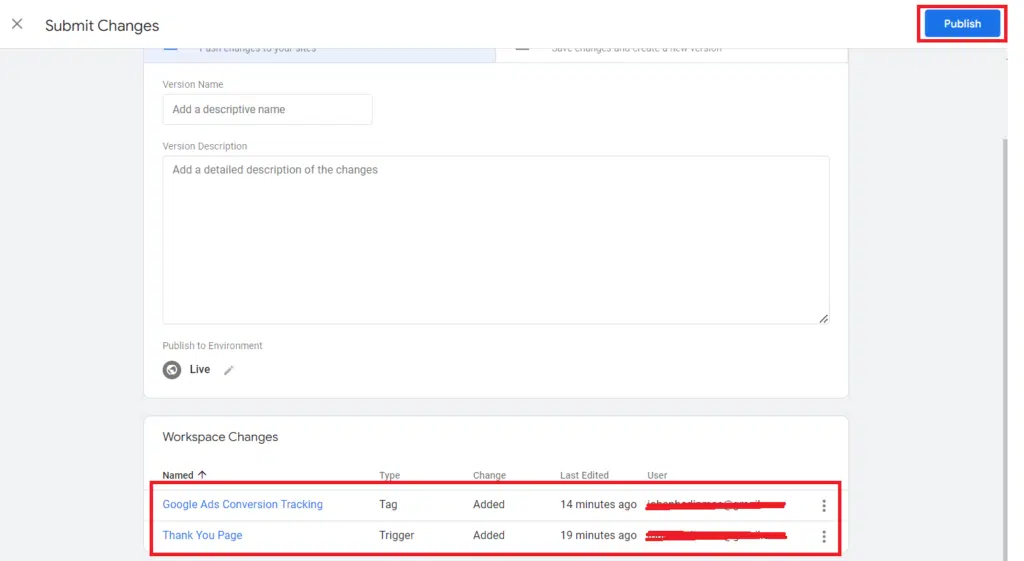Edit the publish environment with pencil icon
The width and height of the screenshot is (1024, 561).
tap(229, 370)
